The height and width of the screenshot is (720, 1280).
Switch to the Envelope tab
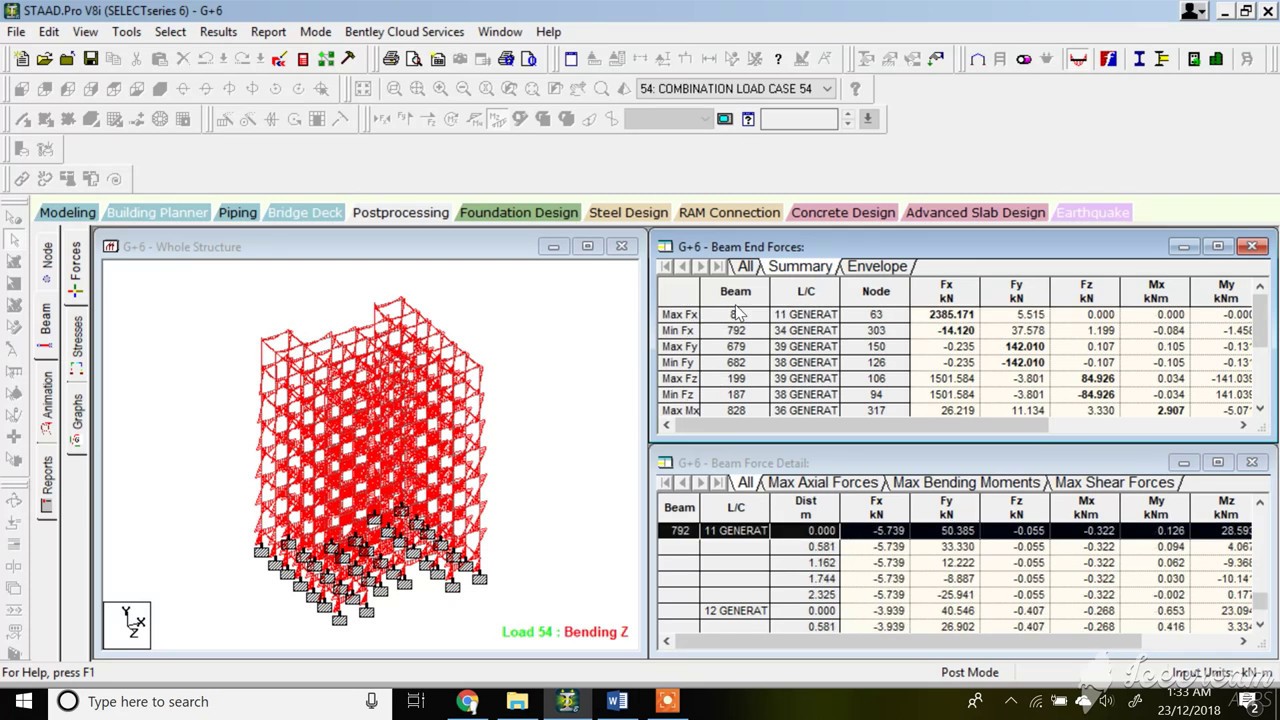877,266
